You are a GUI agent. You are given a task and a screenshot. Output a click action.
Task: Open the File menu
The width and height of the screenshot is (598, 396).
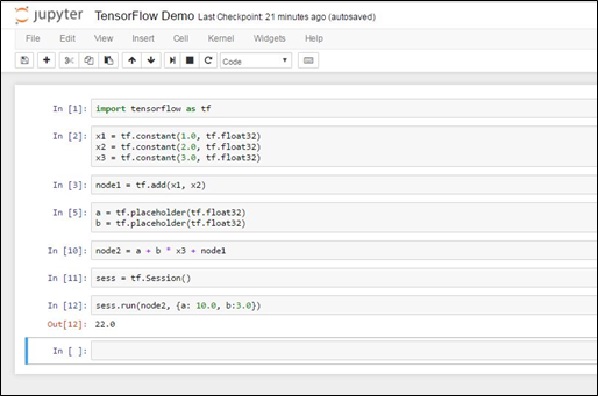[x=33, y=39]
